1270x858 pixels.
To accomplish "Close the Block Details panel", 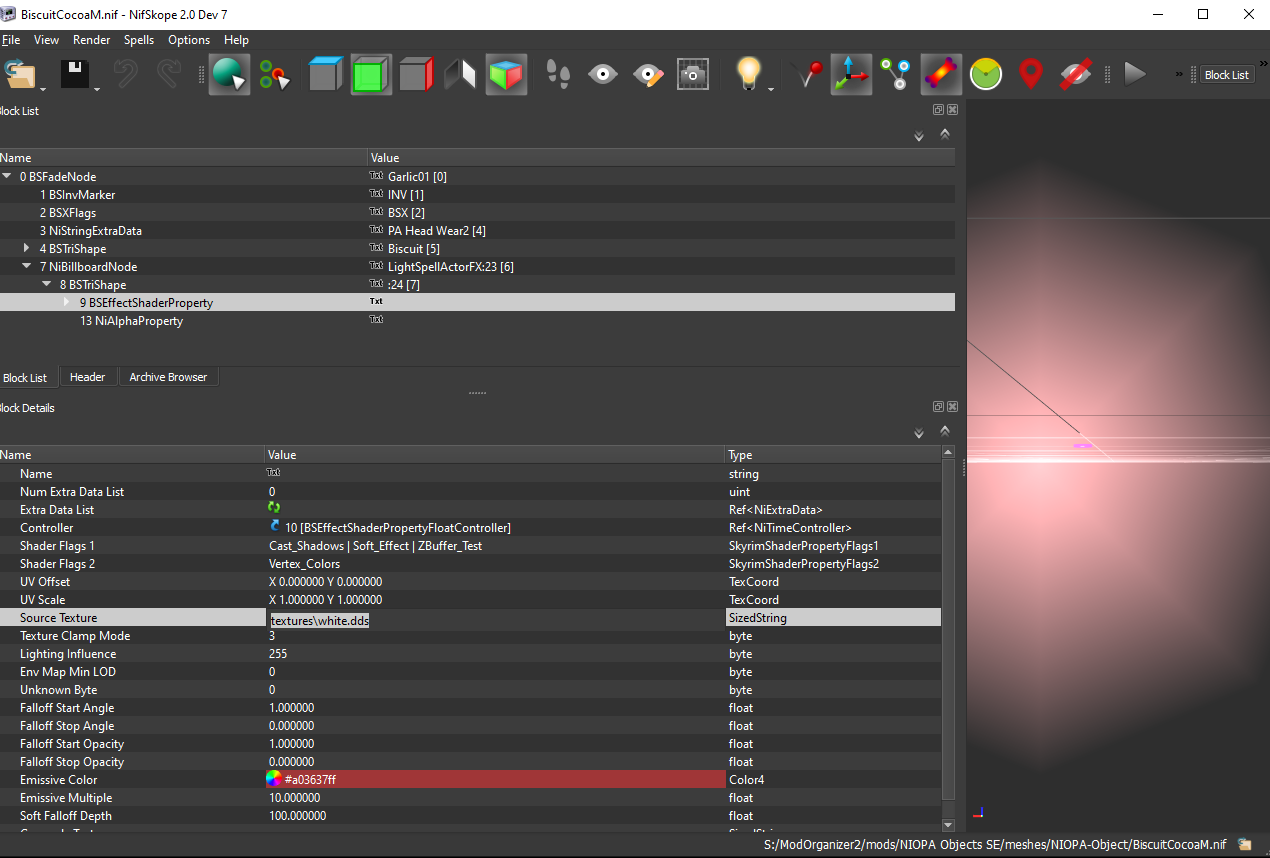I will tap(952, 407).
